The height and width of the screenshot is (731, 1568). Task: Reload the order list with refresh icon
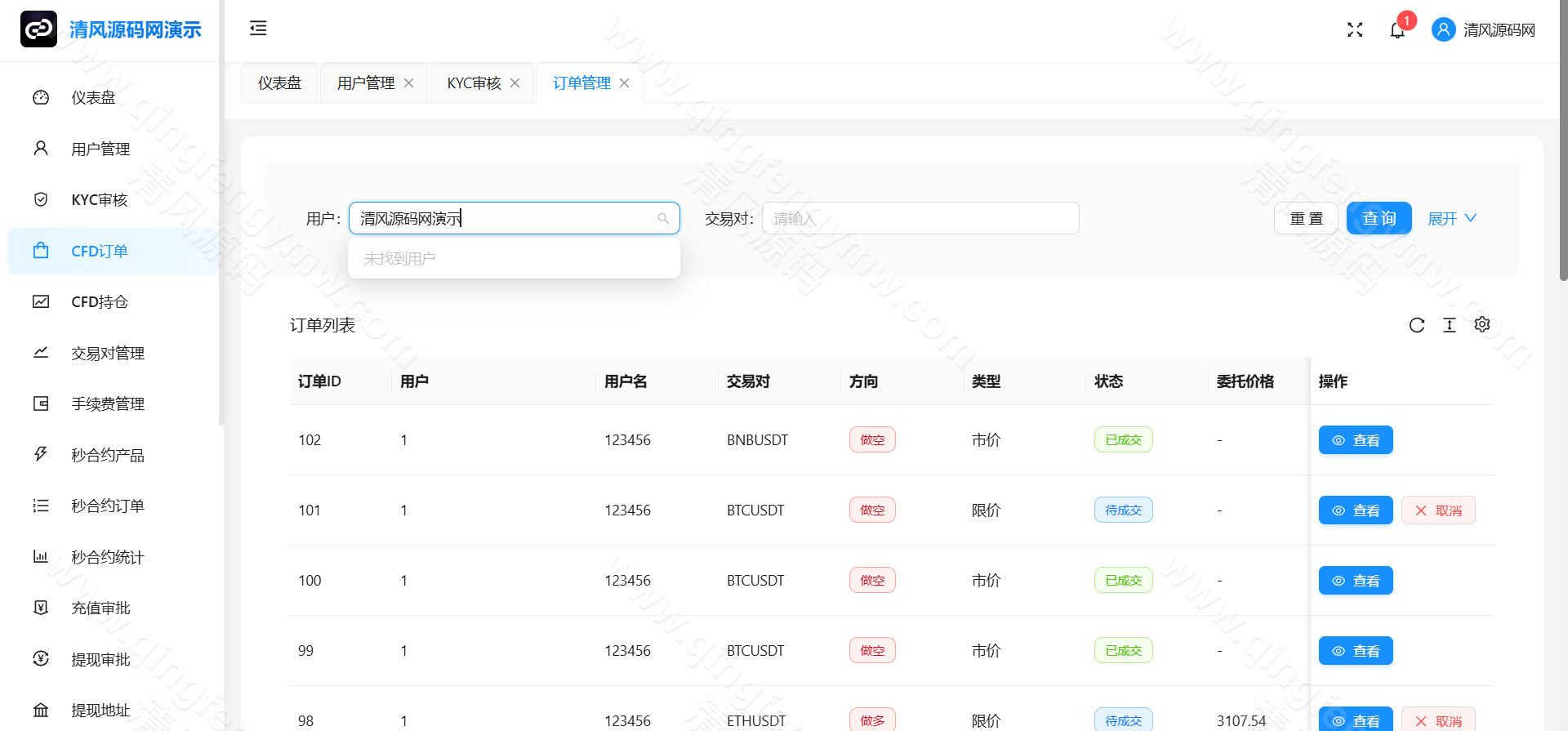pyautogui.click(x=1417, y=325)
